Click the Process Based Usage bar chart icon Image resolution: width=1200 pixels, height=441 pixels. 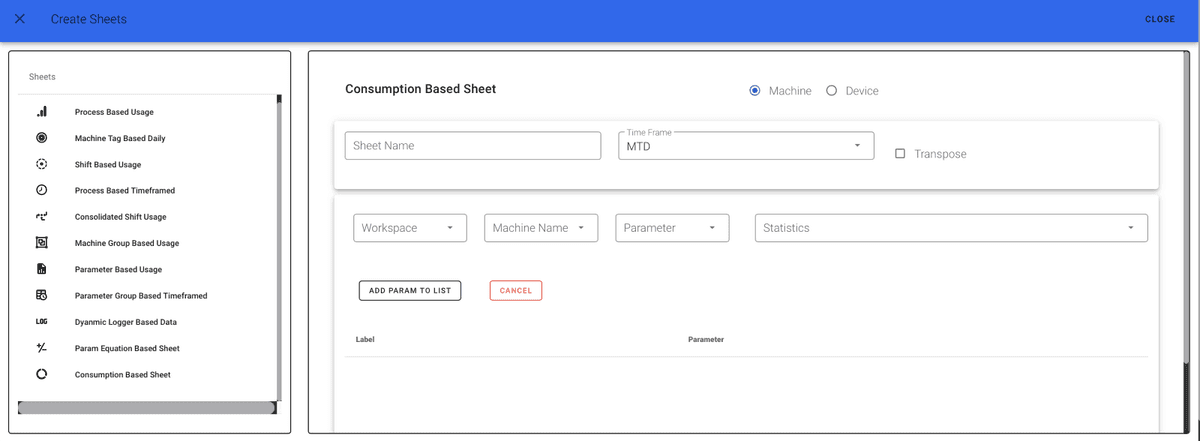tap(41, 112)
